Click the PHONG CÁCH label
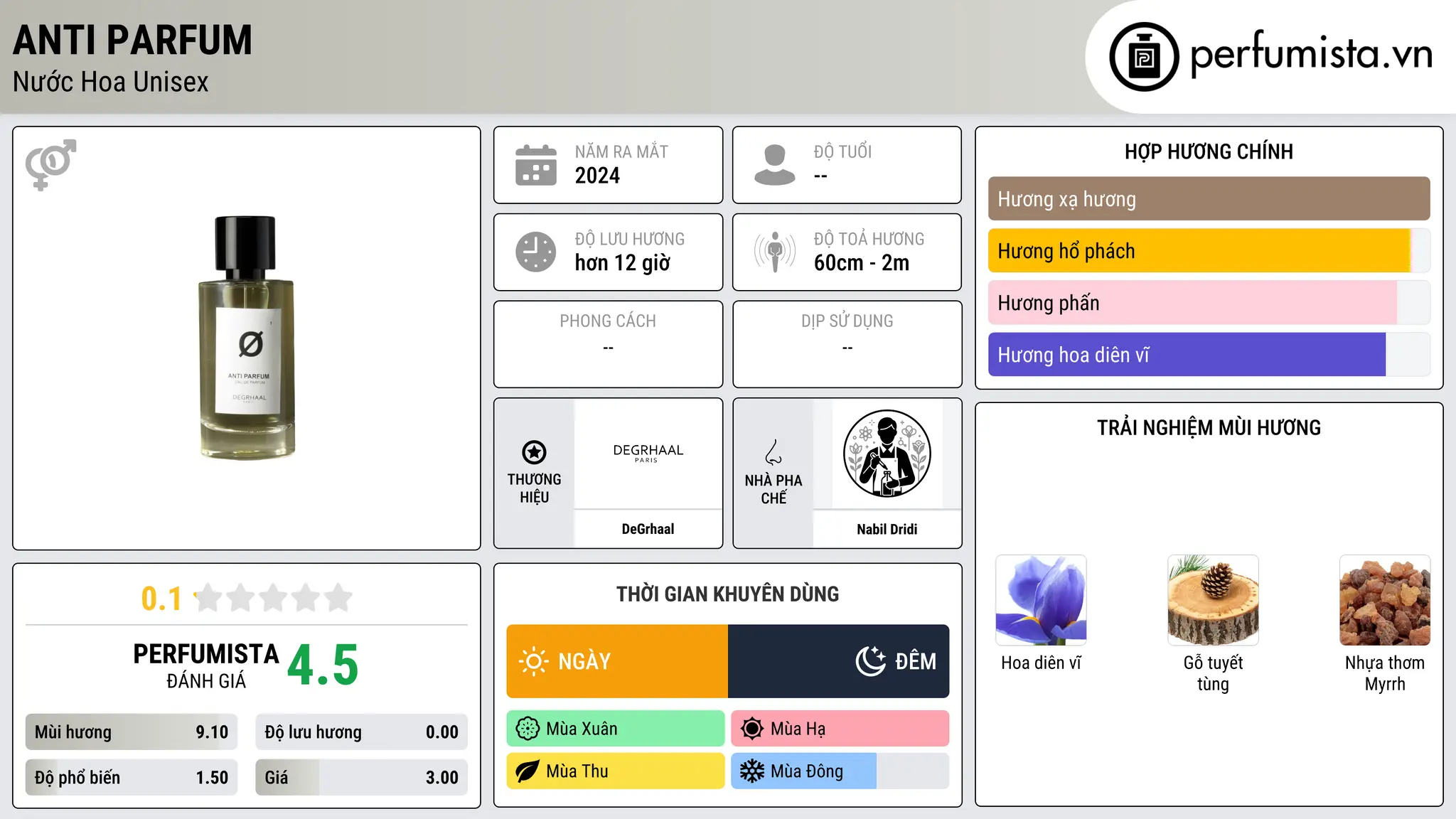 coord(608,321)
